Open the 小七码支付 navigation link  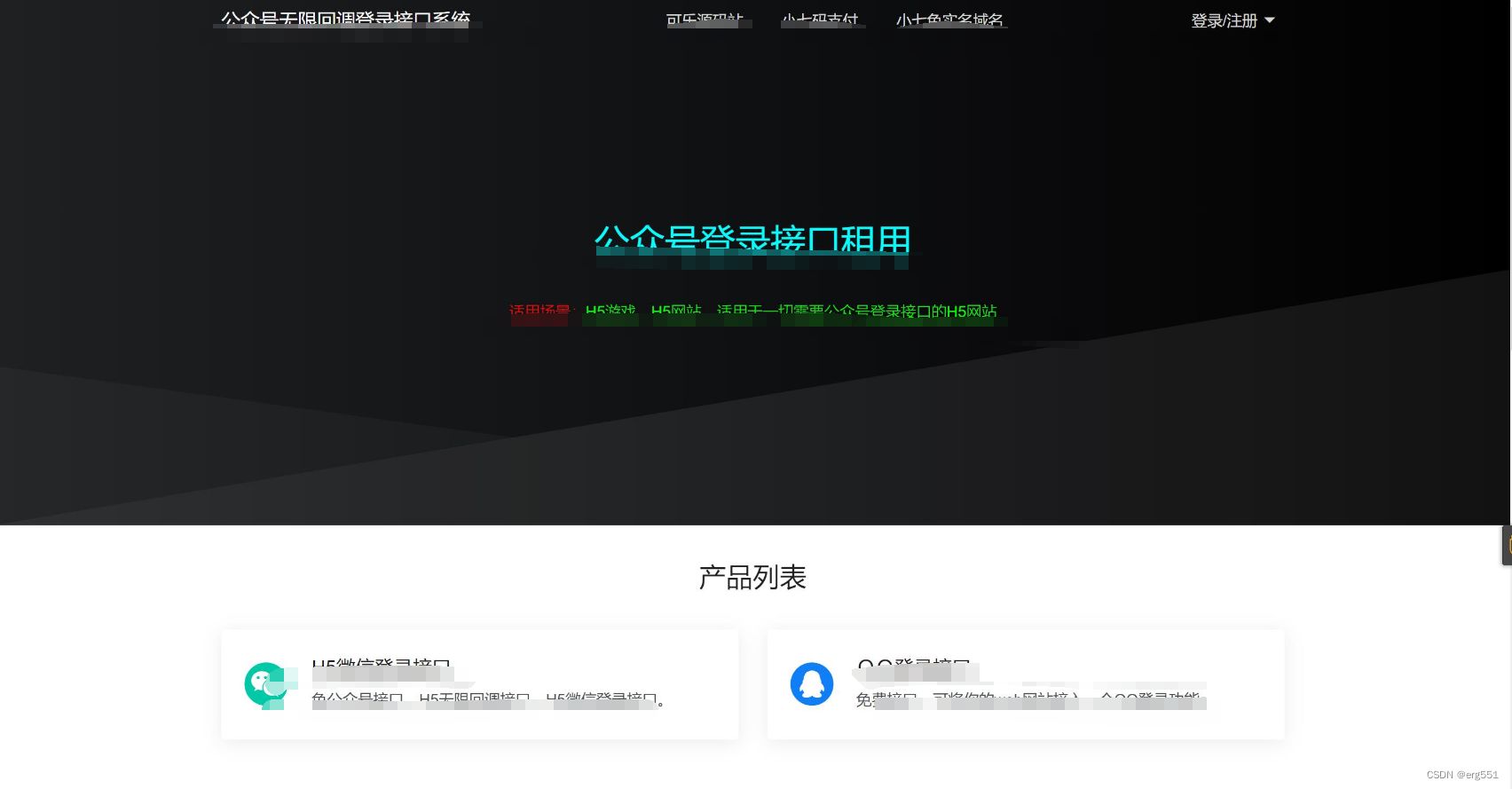(820, 20)
